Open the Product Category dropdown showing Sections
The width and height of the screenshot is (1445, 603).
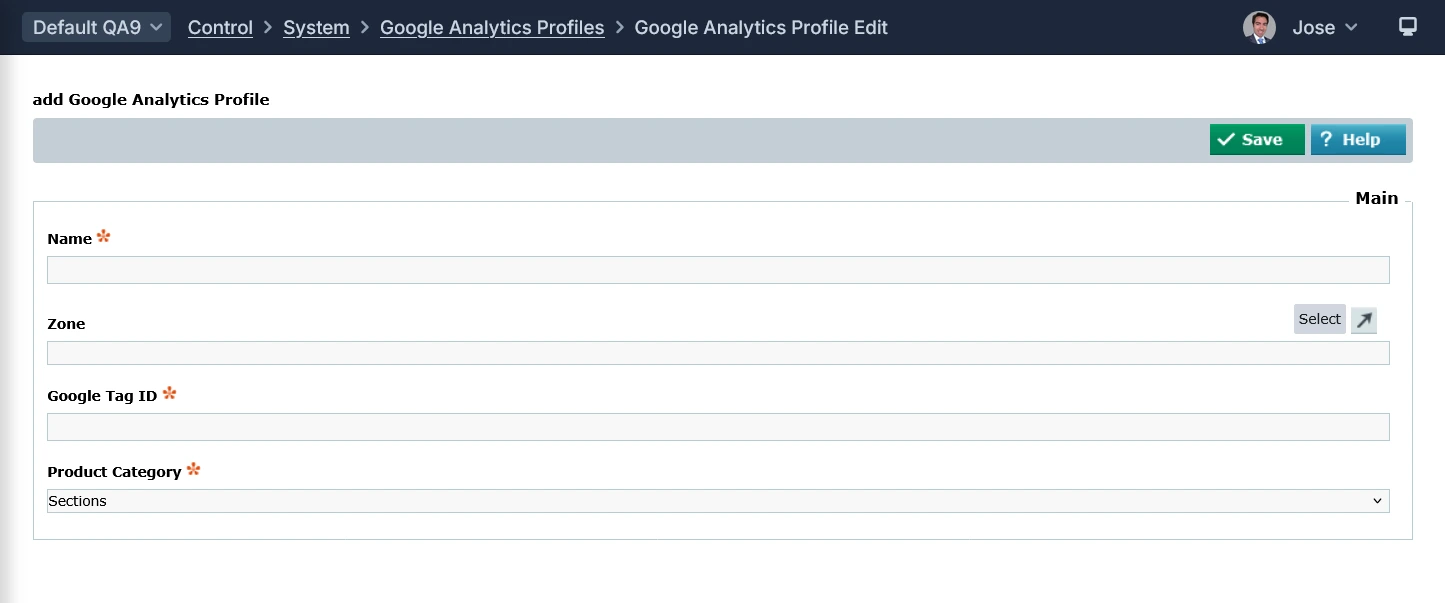coord(717,501)
